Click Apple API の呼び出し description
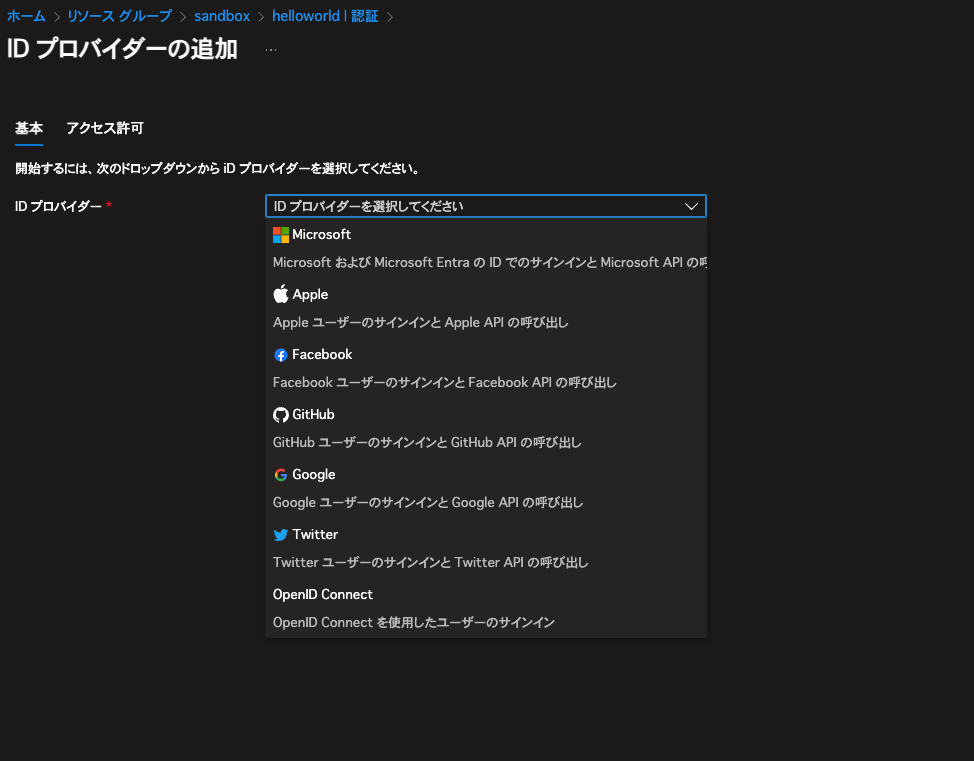974x761 pixels. click(x=421, y=322)
